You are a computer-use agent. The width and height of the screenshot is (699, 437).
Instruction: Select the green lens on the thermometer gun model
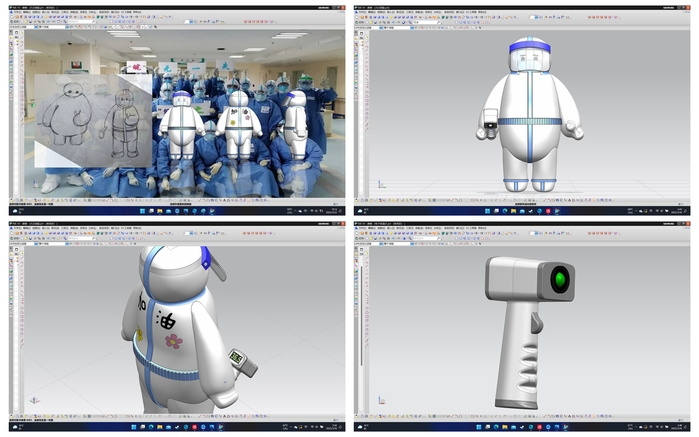coord(562,276)
